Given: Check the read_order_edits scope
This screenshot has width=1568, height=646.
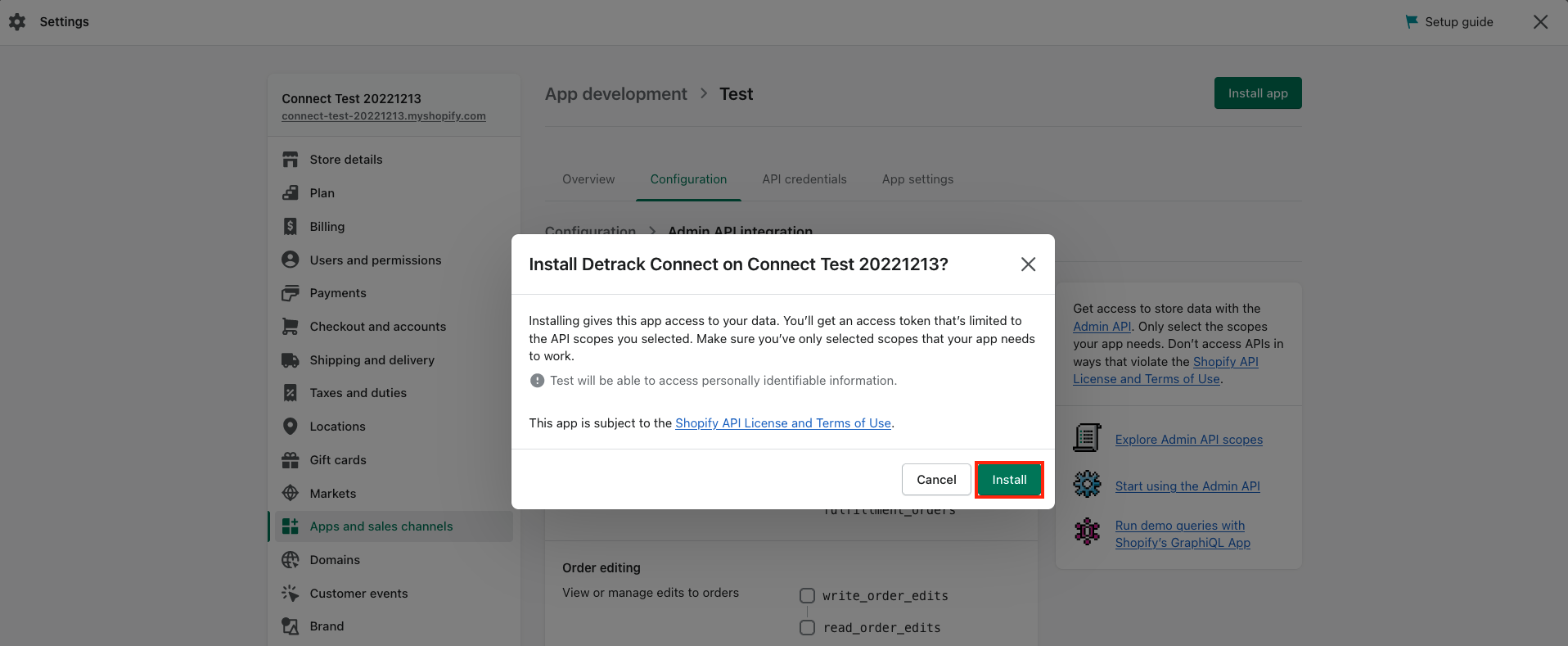Looking at the screenshot, I should [x=808, y=628].
